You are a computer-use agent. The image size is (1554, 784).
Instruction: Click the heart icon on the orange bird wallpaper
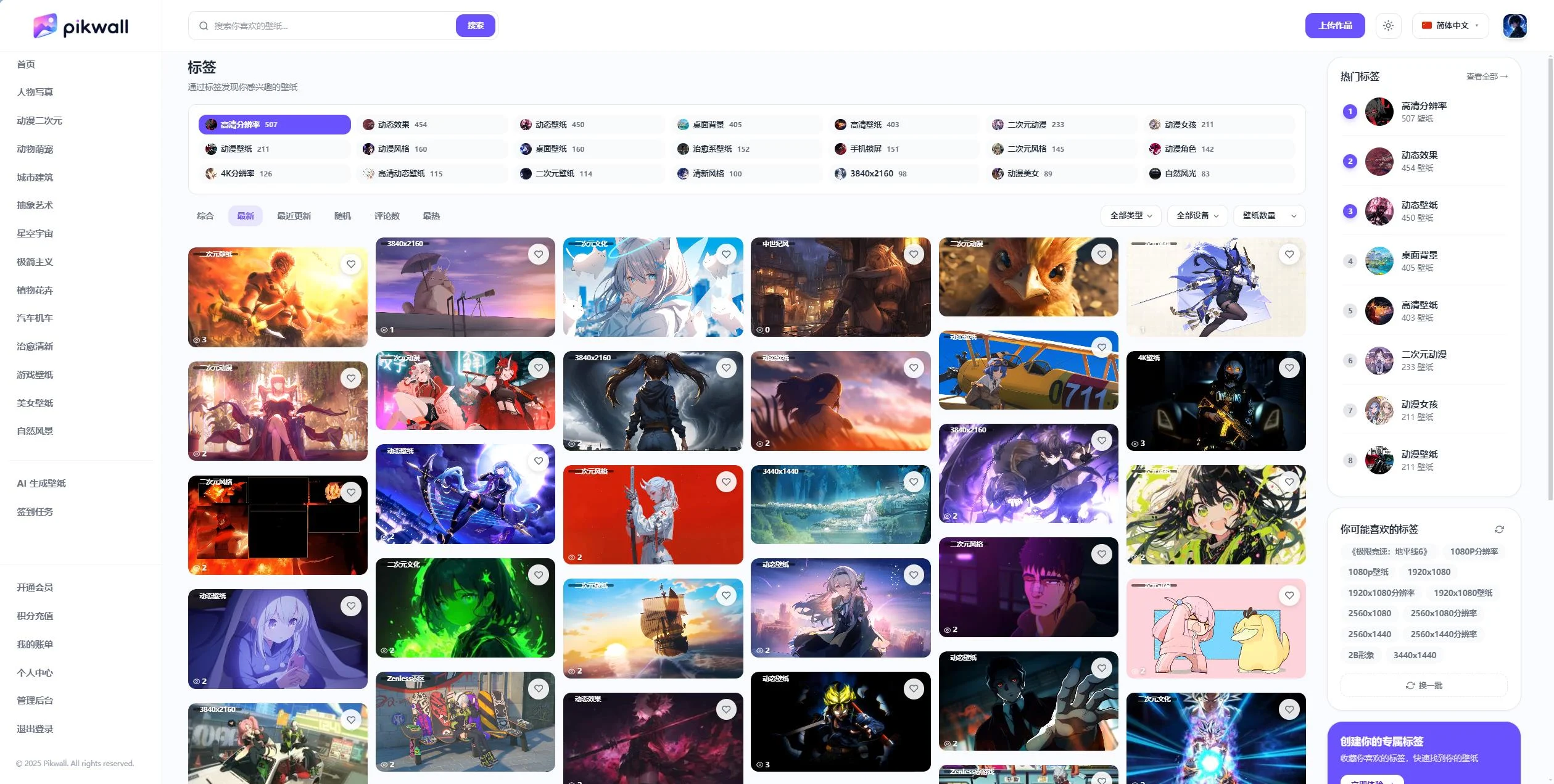(x=1102, y=254)
